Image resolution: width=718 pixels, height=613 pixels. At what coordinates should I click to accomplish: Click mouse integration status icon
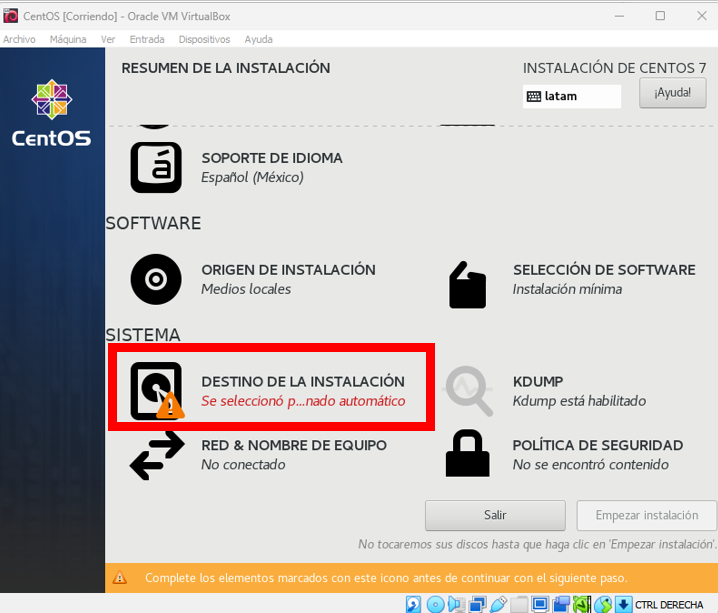pos(603,604)
